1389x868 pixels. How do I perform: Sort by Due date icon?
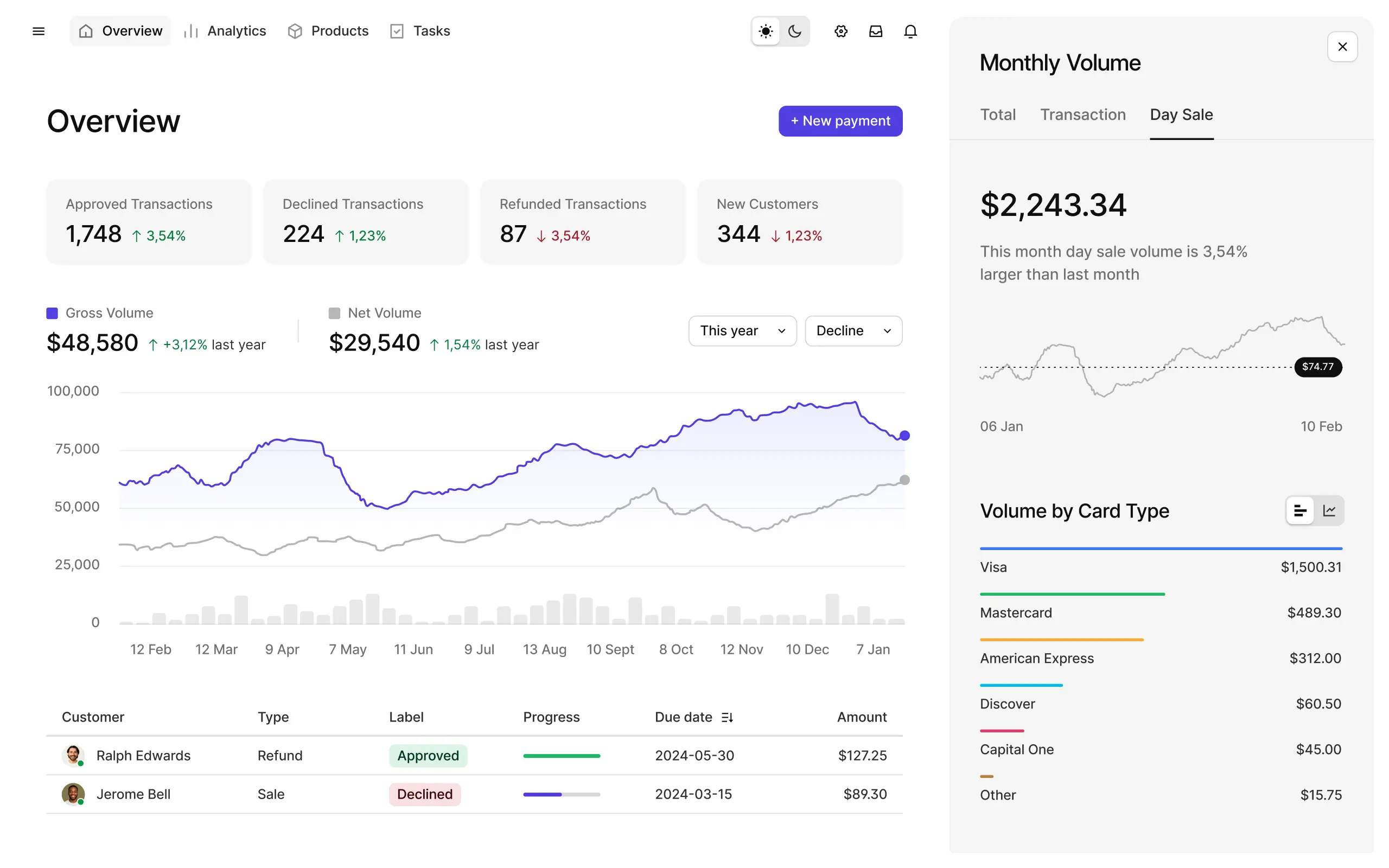(x=727, y=717)
